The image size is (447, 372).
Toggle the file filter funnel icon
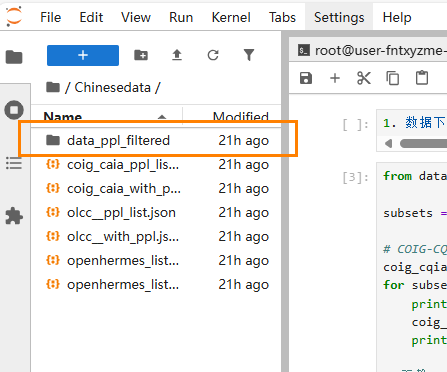point(249,55)
